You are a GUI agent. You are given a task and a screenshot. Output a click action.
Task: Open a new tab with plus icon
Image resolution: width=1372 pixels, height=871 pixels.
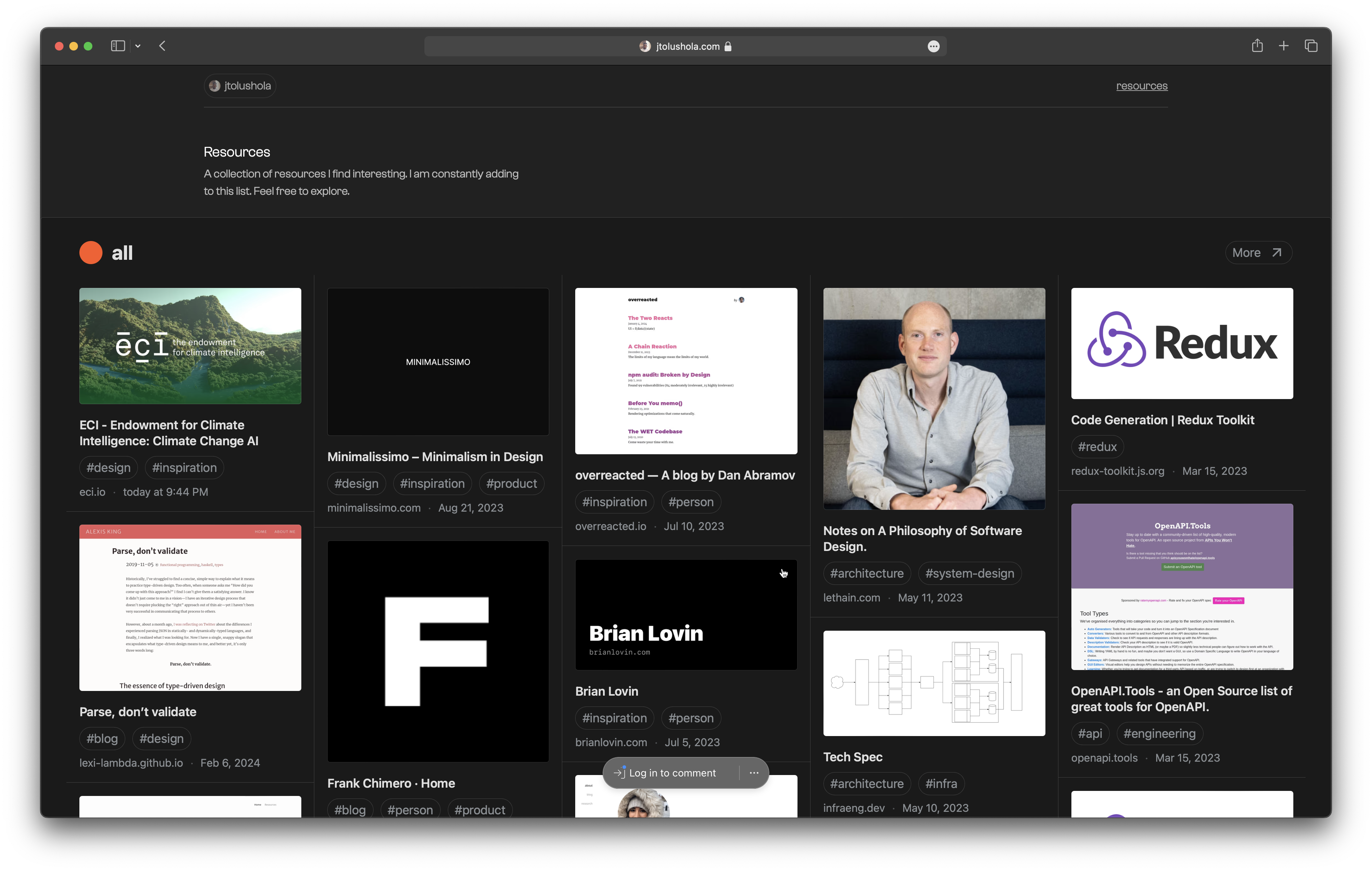[1284, 46]
